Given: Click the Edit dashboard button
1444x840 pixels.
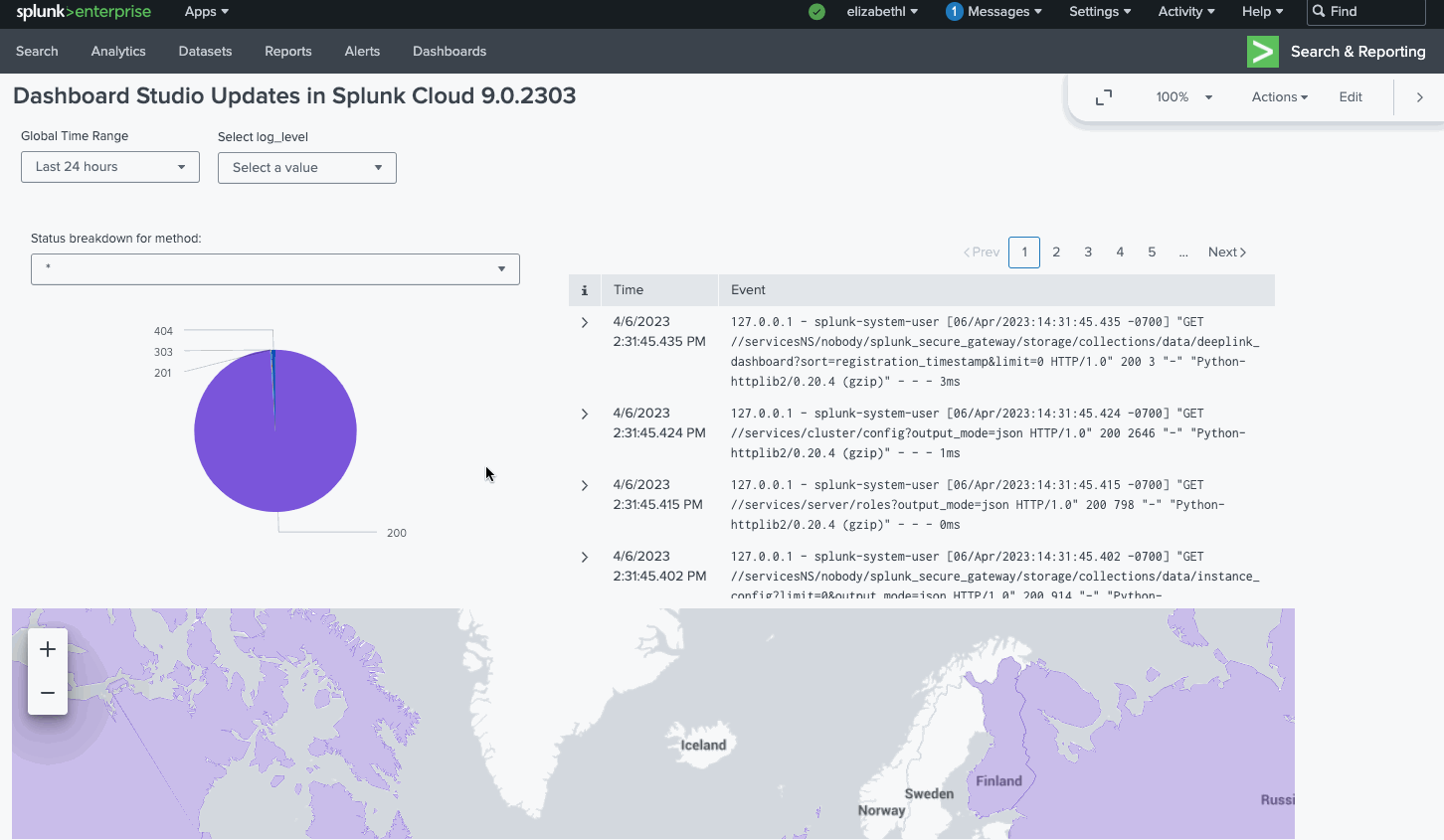Looking at the screenshot, I should click(1350, 97).
